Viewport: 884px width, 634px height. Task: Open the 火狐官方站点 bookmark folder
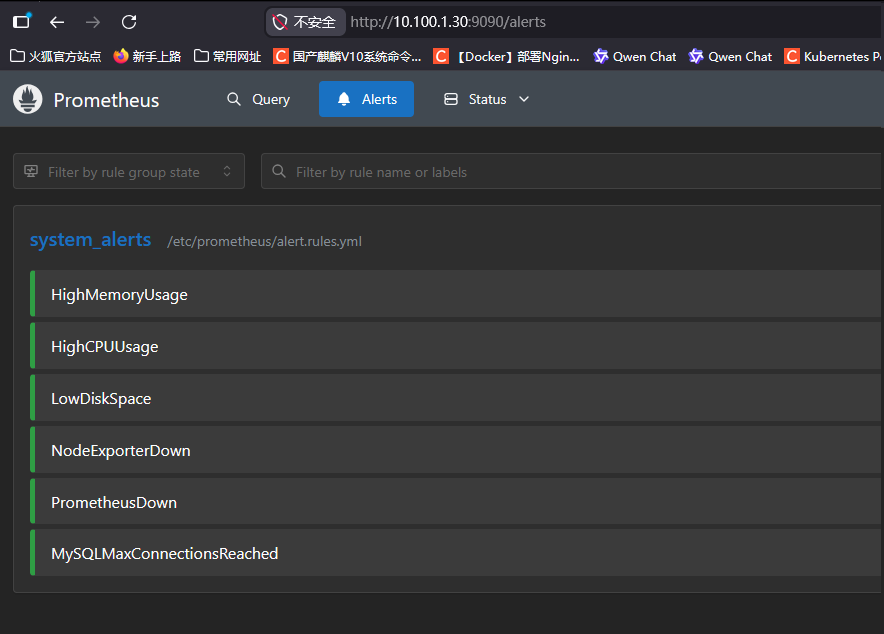pyautogui.click(x=56, y=56)
